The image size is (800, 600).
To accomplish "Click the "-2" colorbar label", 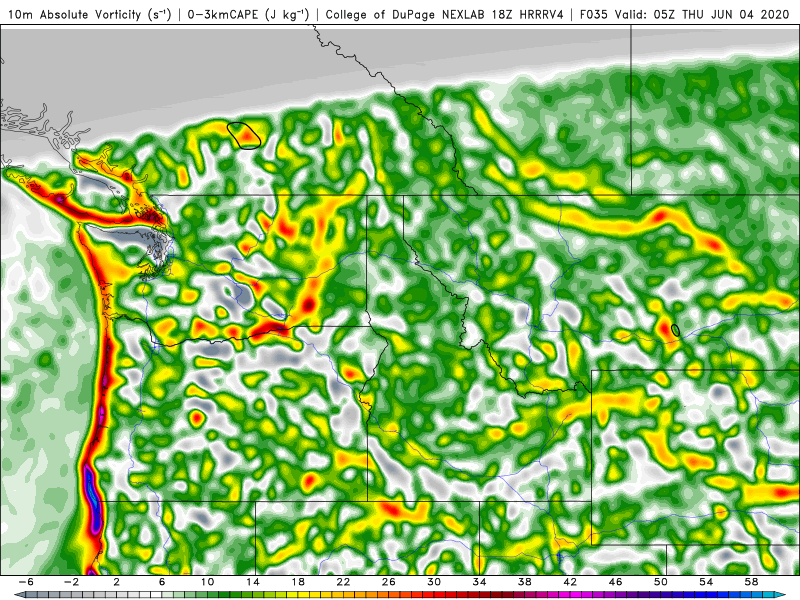I will [x=71, y=582].
